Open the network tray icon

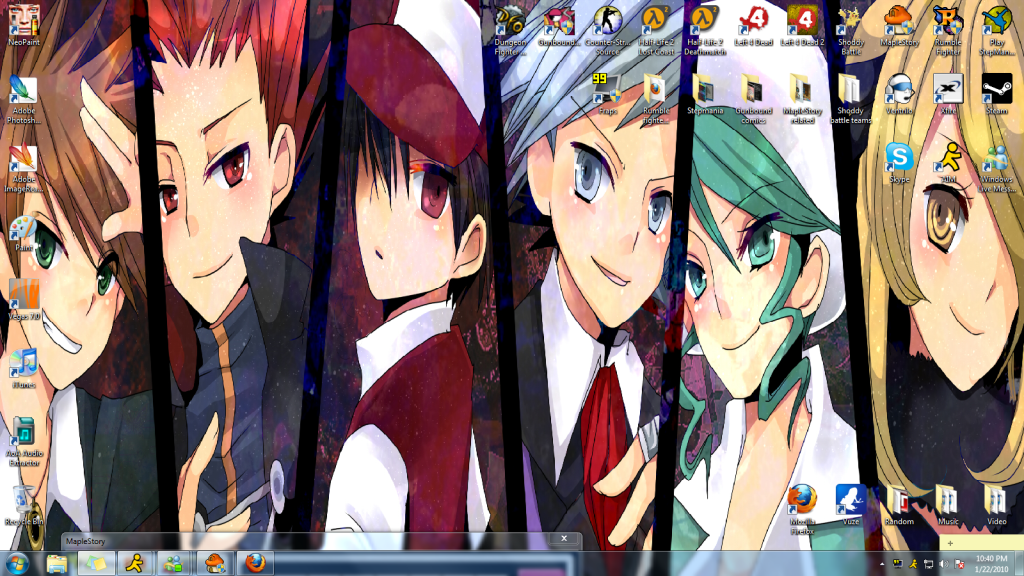point(929,564)
